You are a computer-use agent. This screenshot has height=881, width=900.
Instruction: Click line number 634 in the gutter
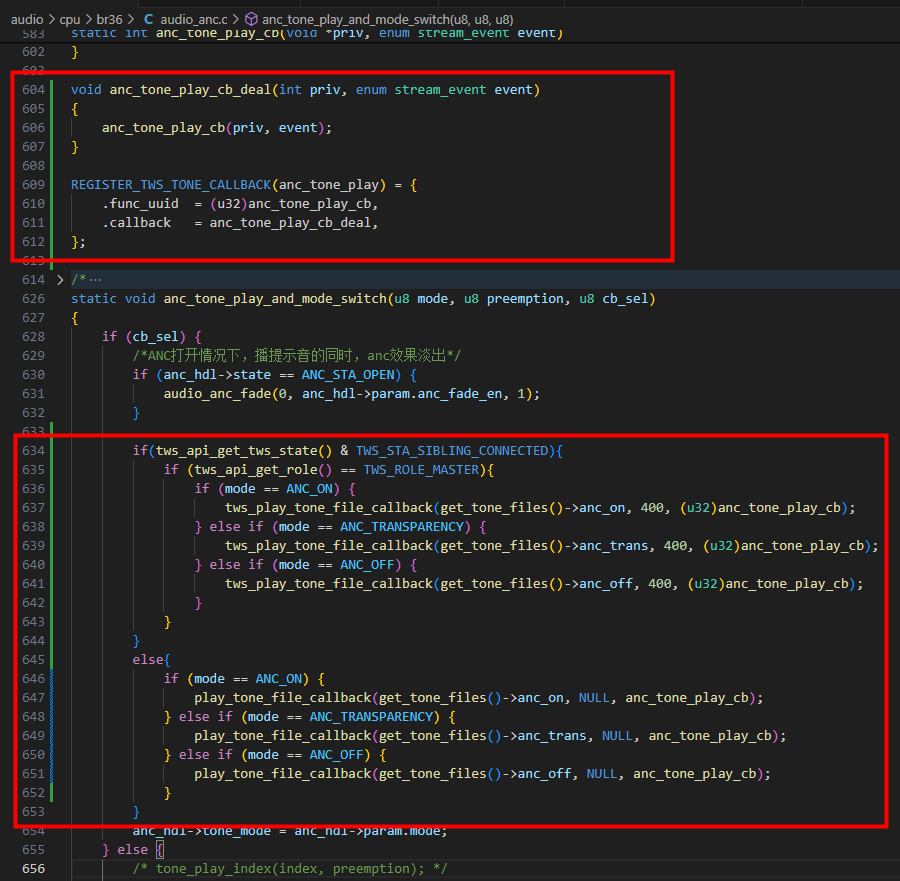pos(33,451)
